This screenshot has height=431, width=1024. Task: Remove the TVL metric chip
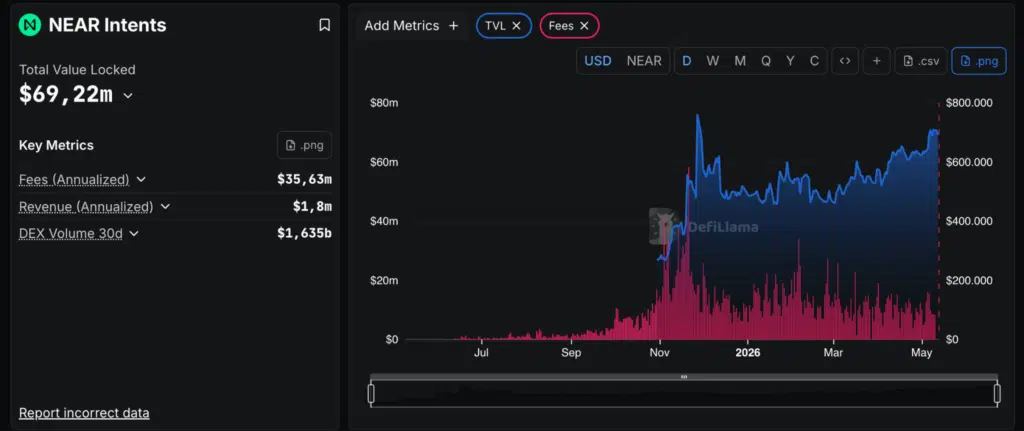516,25
